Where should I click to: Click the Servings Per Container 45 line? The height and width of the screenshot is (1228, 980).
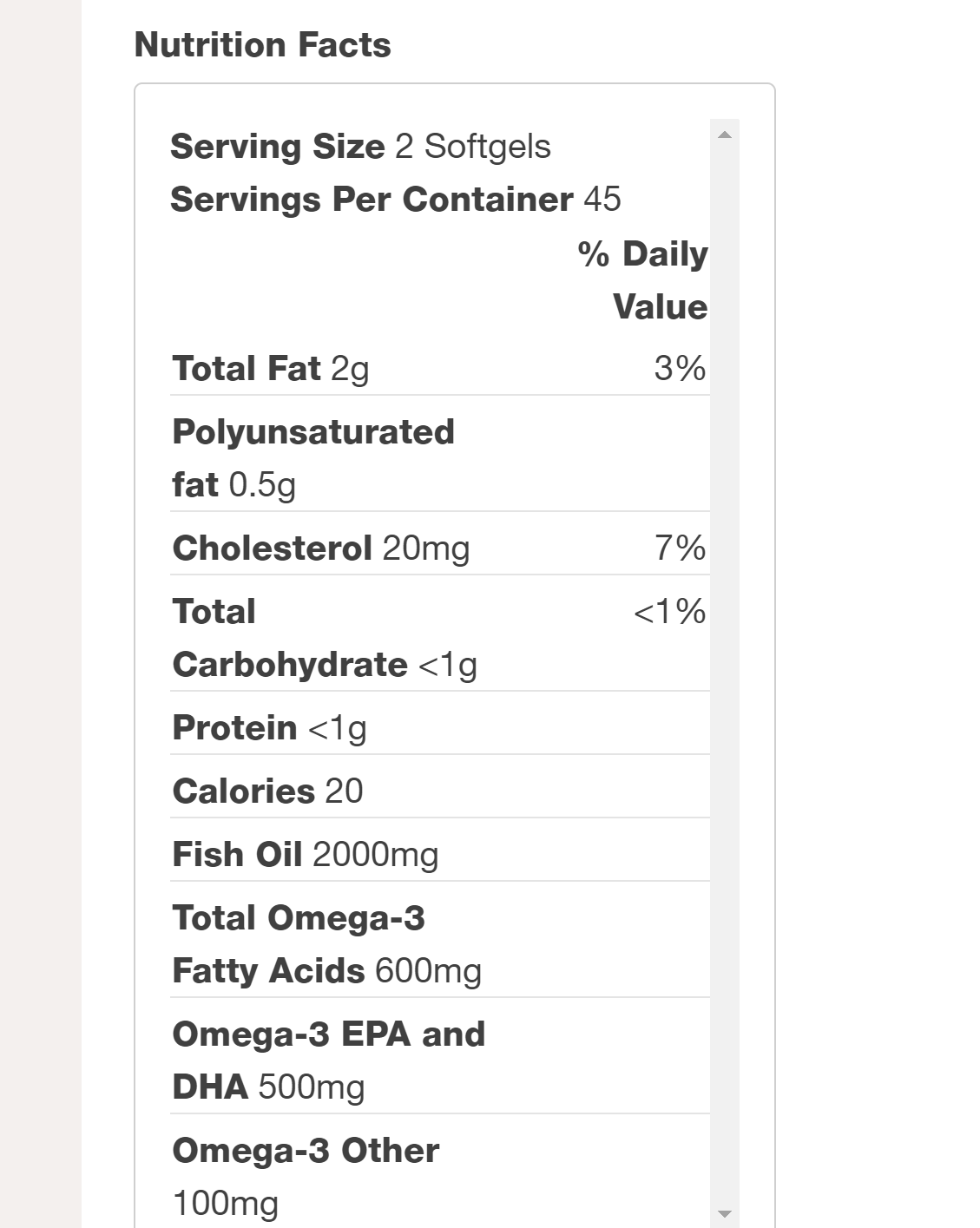point(395,200)
